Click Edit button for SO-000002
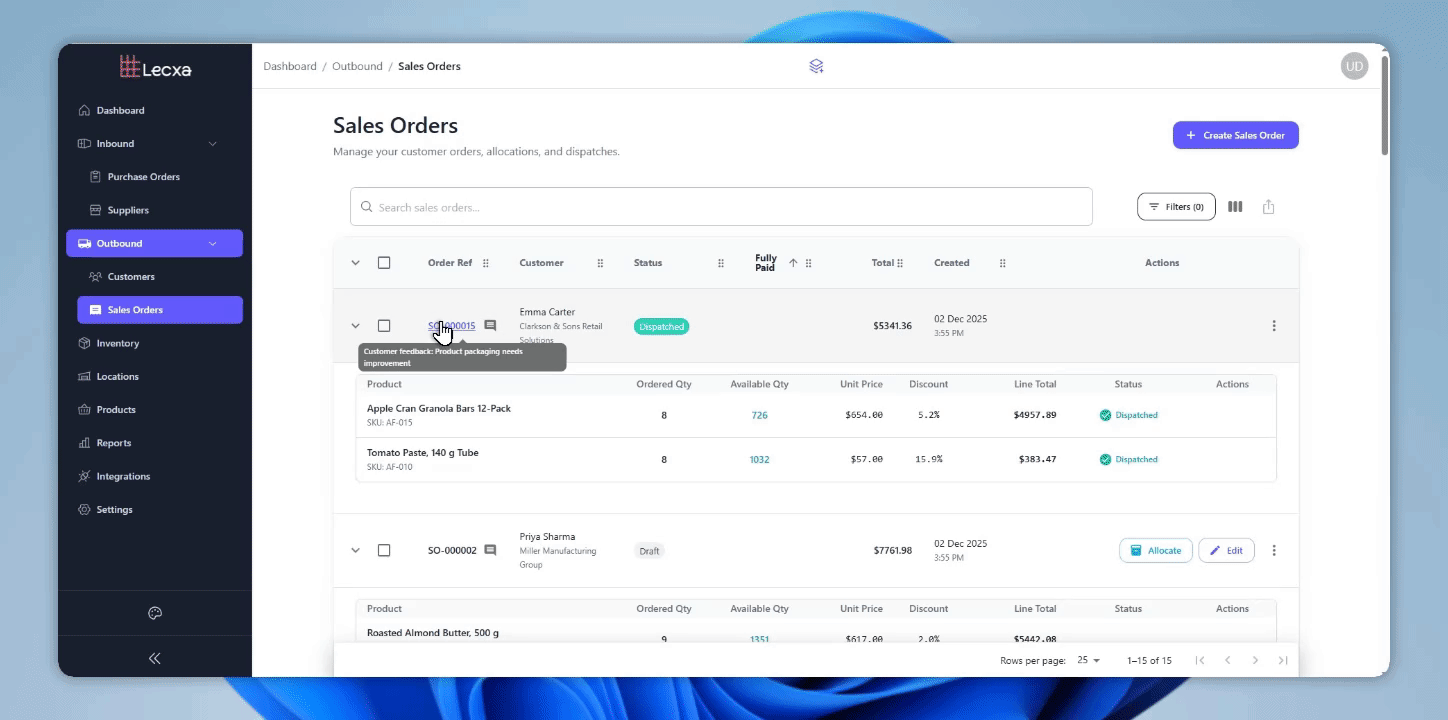 tap(1226, 550)
